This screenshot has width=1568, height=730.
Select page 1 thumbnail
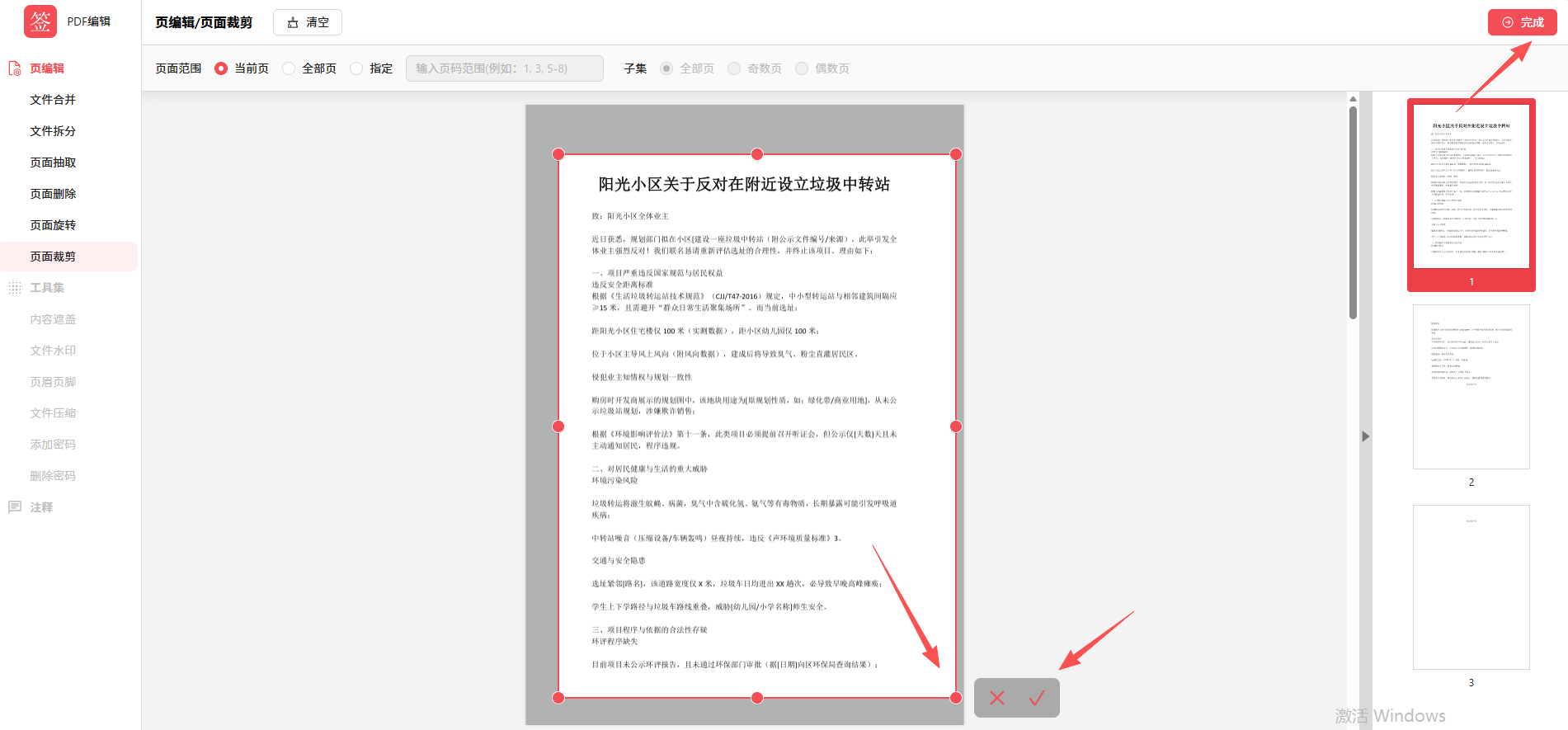coord(1471,195)
